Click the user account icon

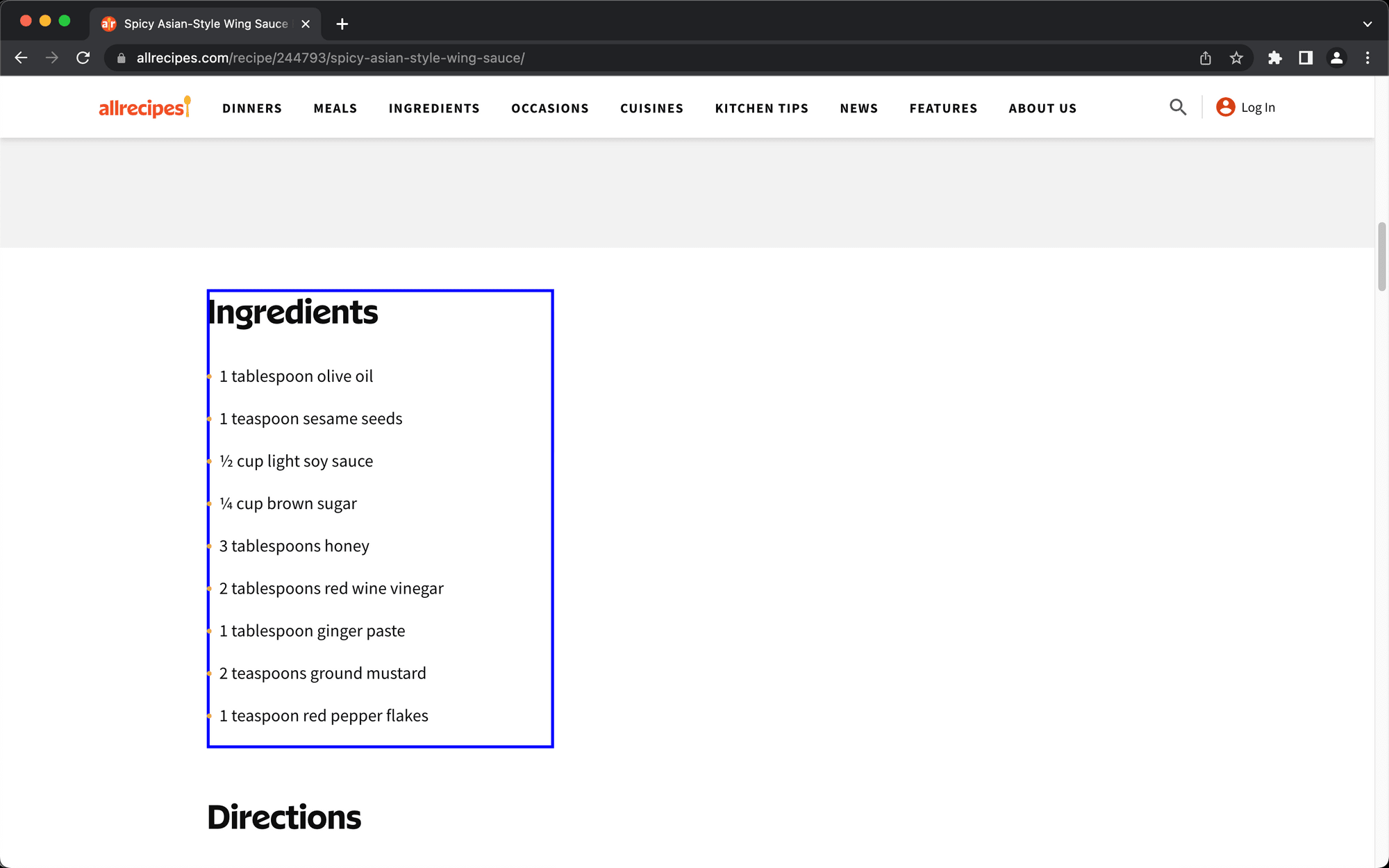pos(1222,107)
